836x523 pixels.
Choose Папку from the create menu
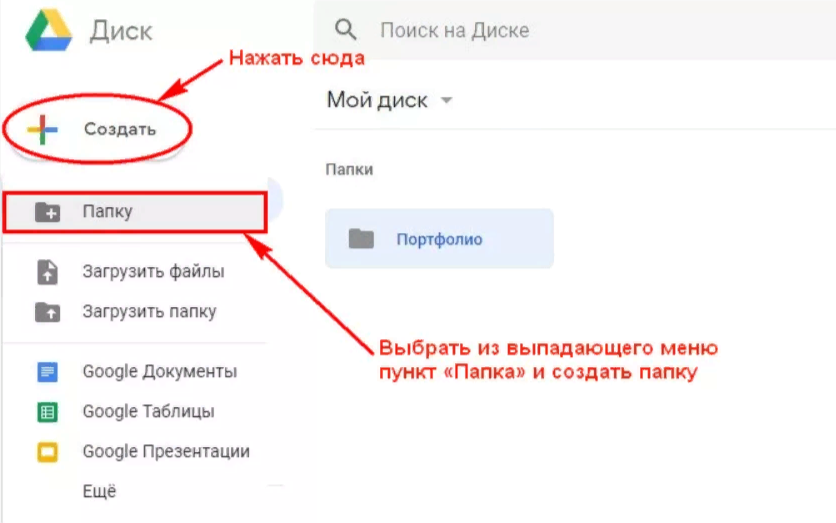pos(134,212)
